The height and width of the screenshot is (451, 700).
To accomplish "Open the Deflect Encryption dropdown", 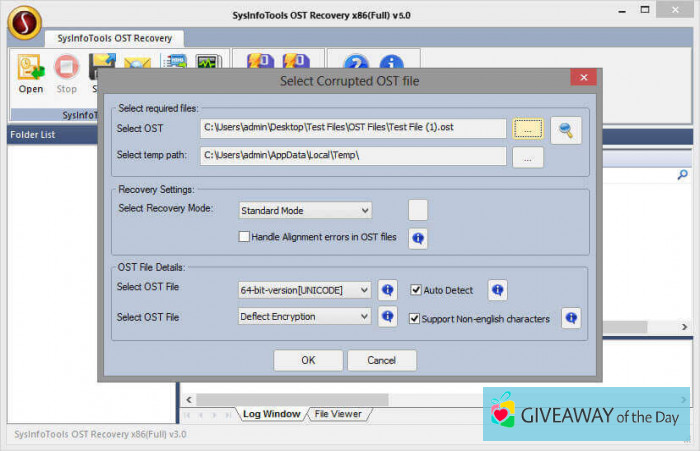I will click(x=305, y=317).
